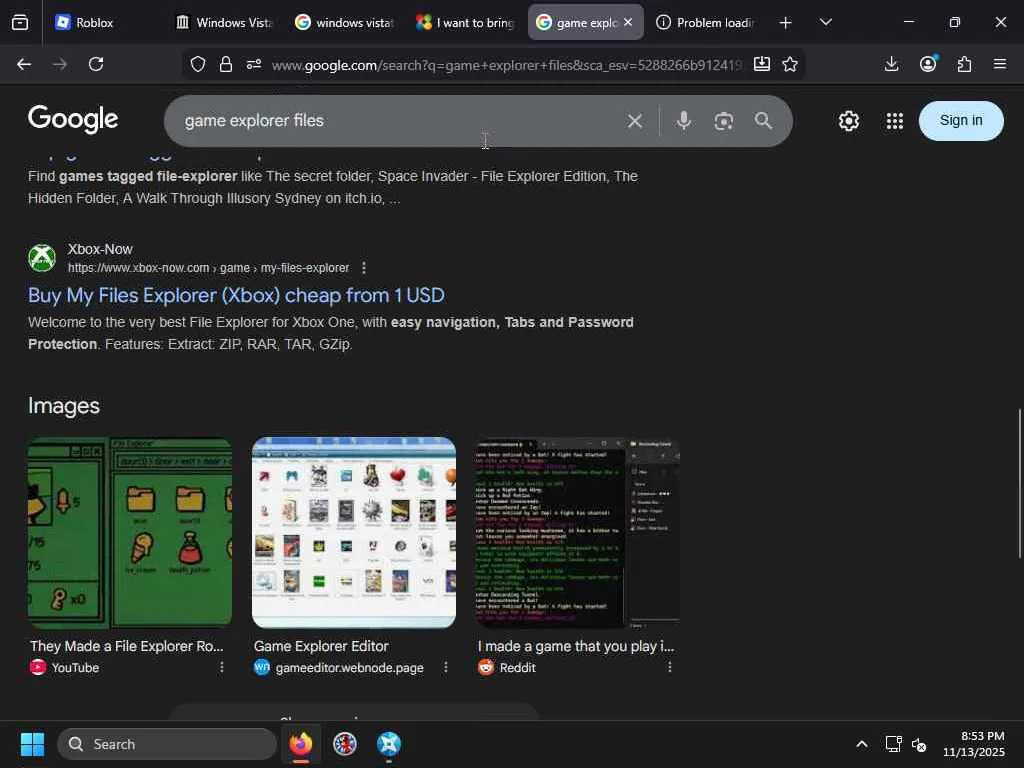Click the Xbox-Now site favicon

pos(42,258)
